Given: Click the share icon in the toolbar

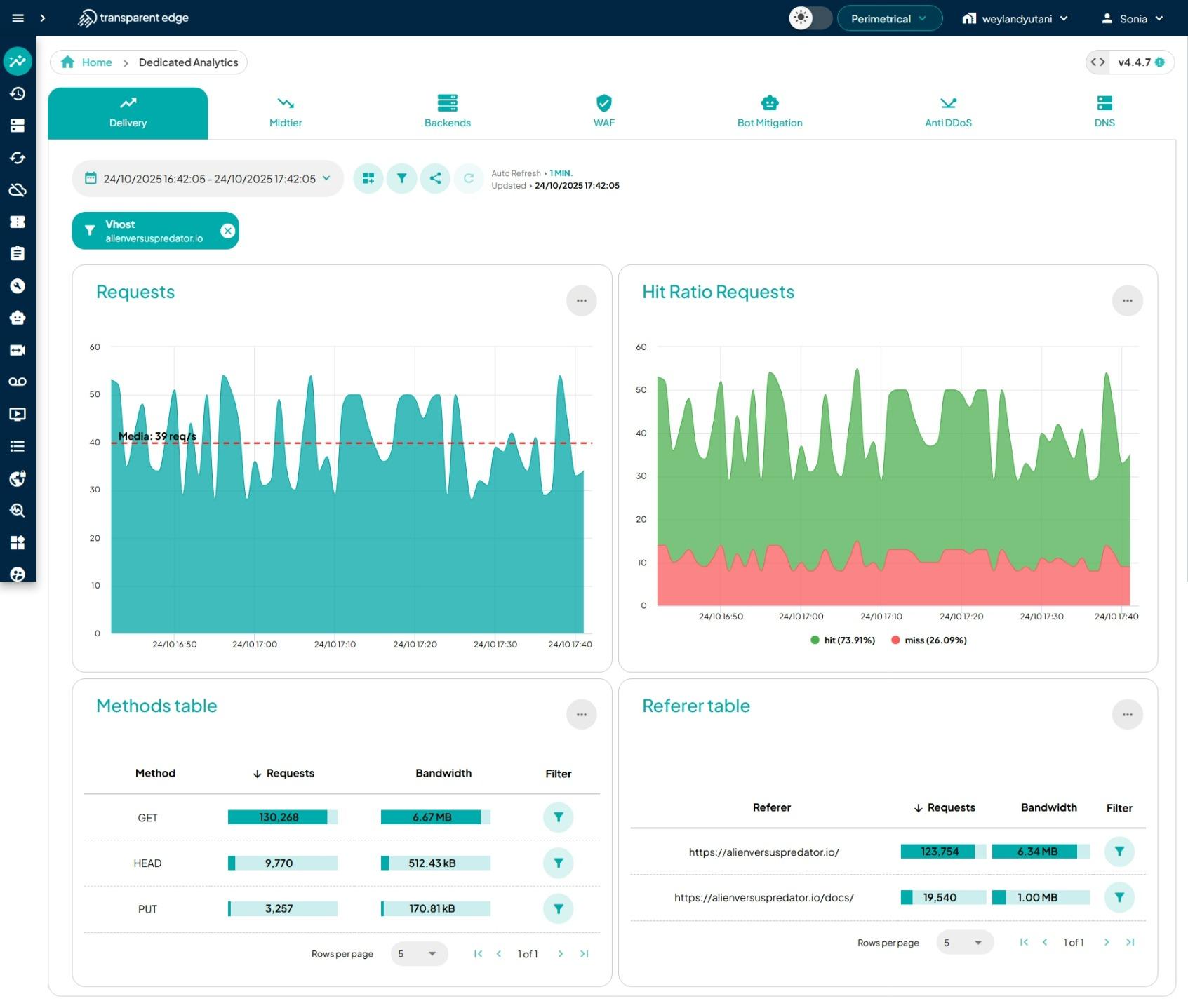Looking at the screenshot, I should 435,178.
